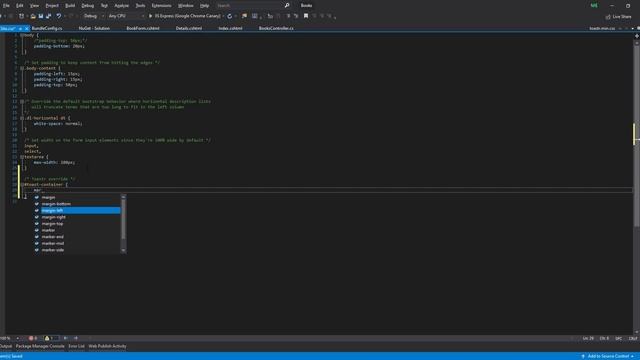Image resolution: width=640 pixels, height=360 pixels.
Task: Open the Tools menu
Action: pyautogui.click(x=140, y=6)
